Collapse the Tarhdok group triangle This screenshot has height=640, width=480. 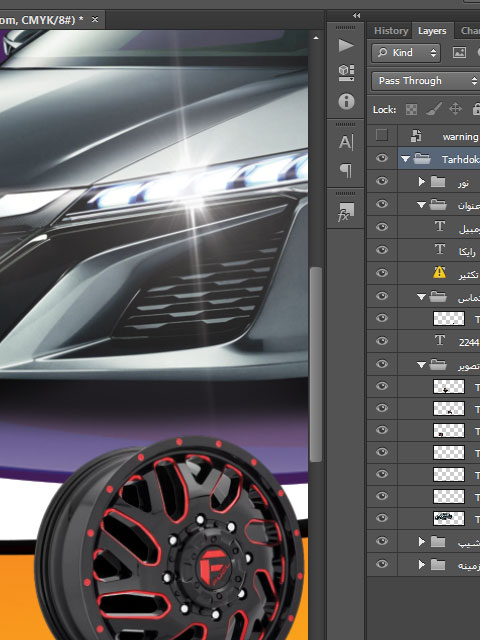[x=405, y=159]
